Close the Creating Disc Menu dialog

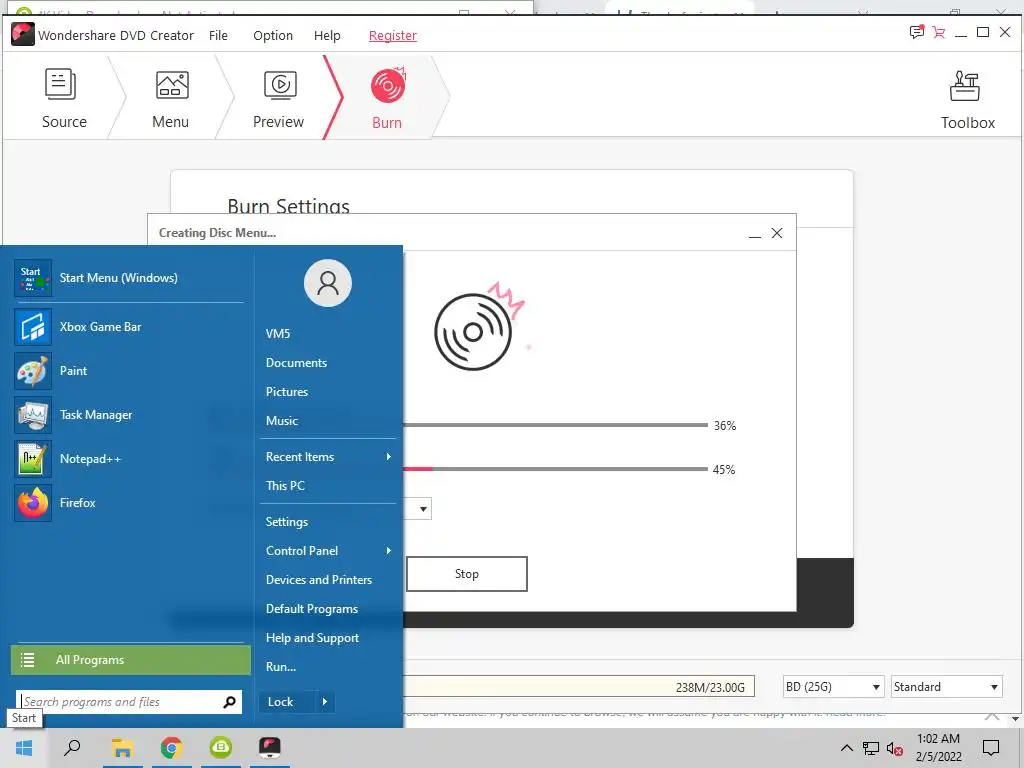(776, 233)
